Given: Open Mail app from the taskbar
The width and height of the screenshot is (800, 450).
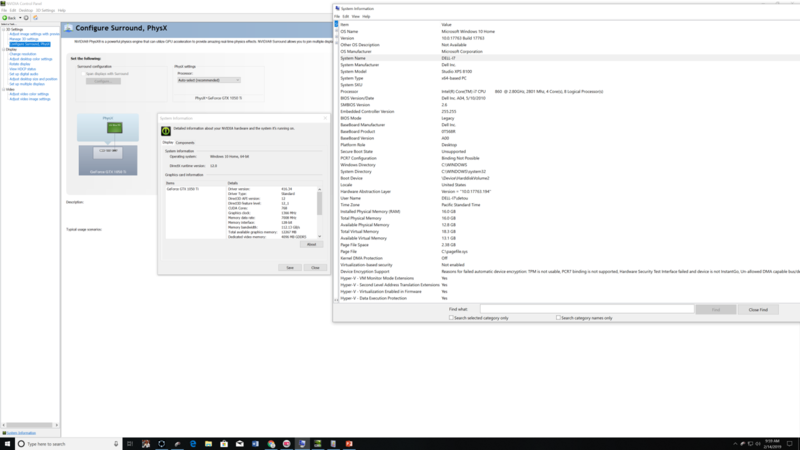Looking at the screenshot, I should [240, 444].
